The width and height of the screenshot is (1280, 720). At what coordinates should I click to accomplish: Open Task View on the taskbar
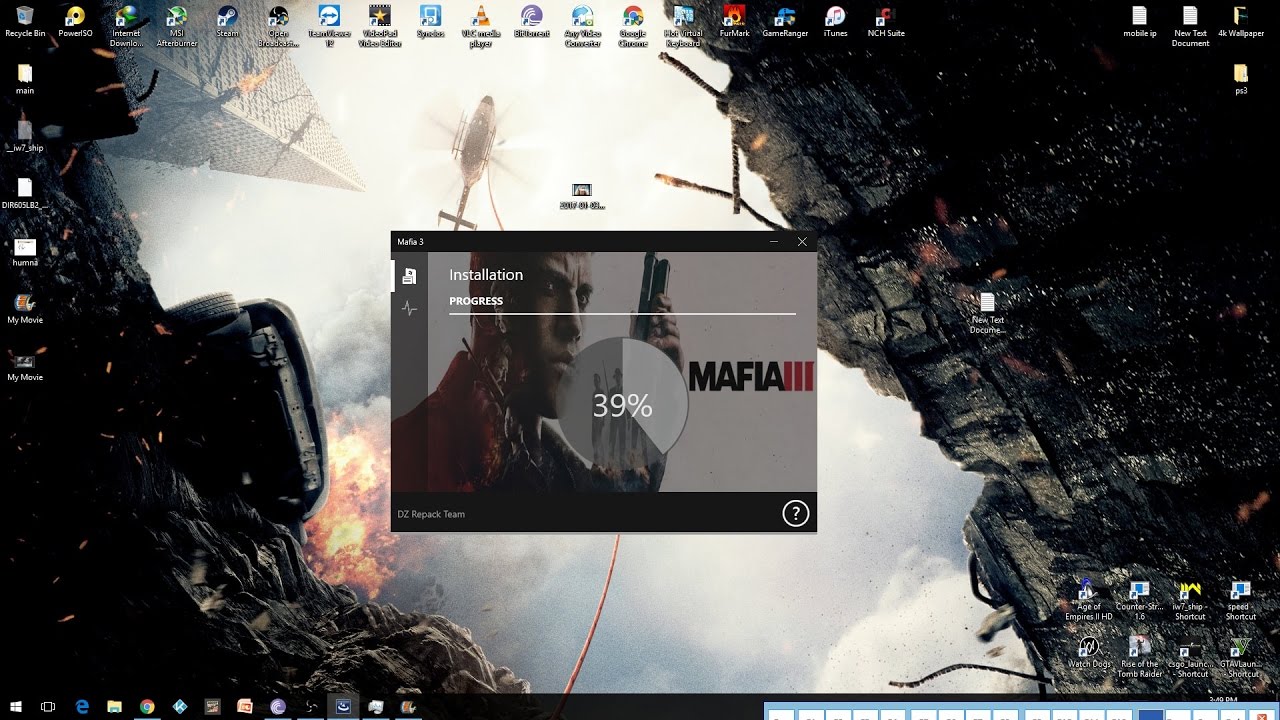click(x=48, y=706)
